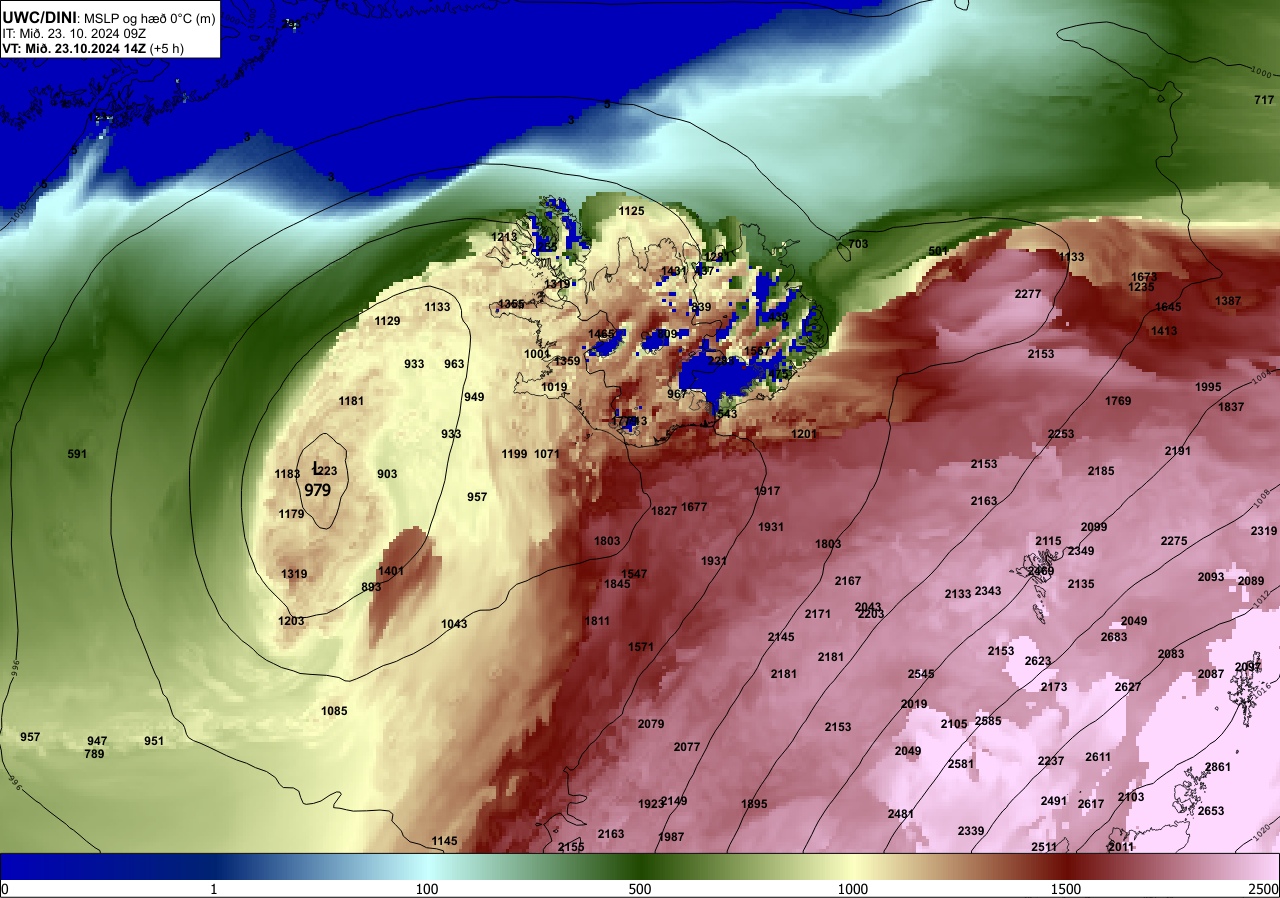Image resolution: width=1280 pixels, height=898 pixels.
Task: Click the 2653 height value
Action: (1211, 811)
